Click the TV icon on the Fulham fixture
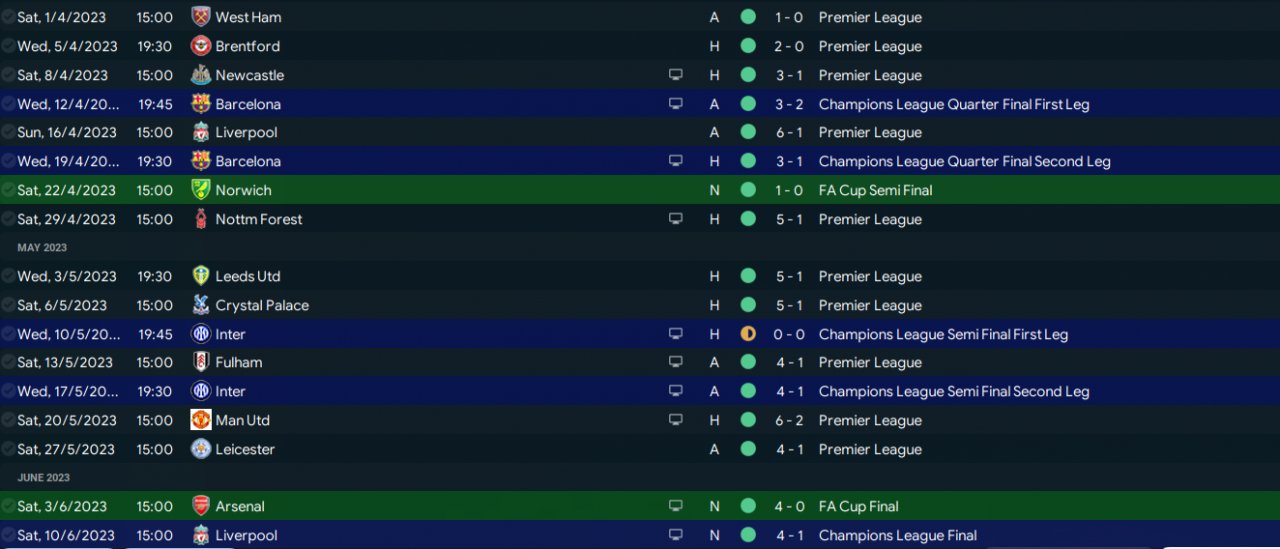The image size is (1280, 549). (676, 362)
